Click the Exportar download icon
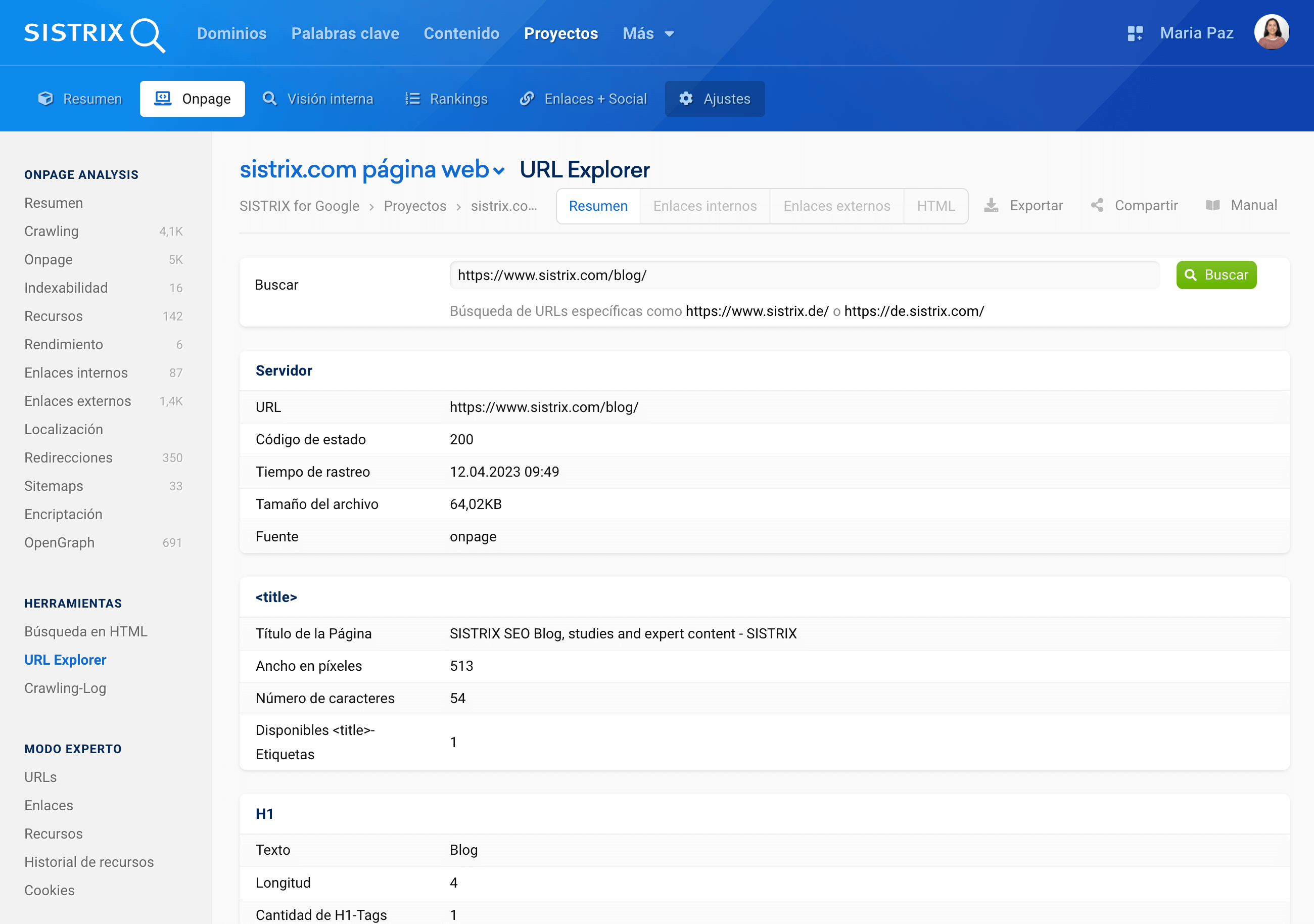Screen dimensions: 1314x924 click(x=991, y=206)
